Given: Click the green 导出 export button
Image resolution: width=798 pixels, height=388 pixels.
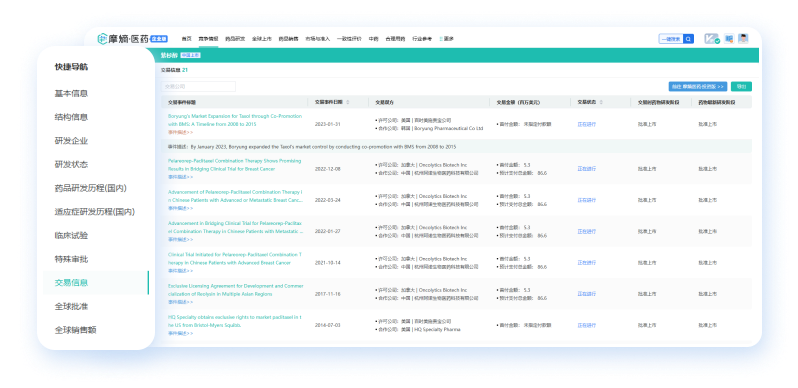Looking at the screenshot, I should click(x=741, y=87).
